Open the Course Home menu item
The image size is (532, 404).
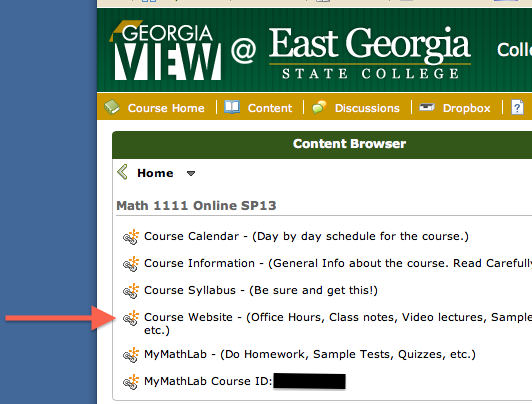point(166,108)
